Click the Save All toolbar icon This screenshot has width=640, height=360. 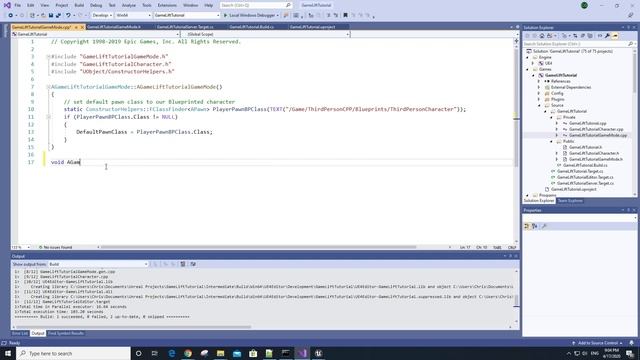coord(58,15)
